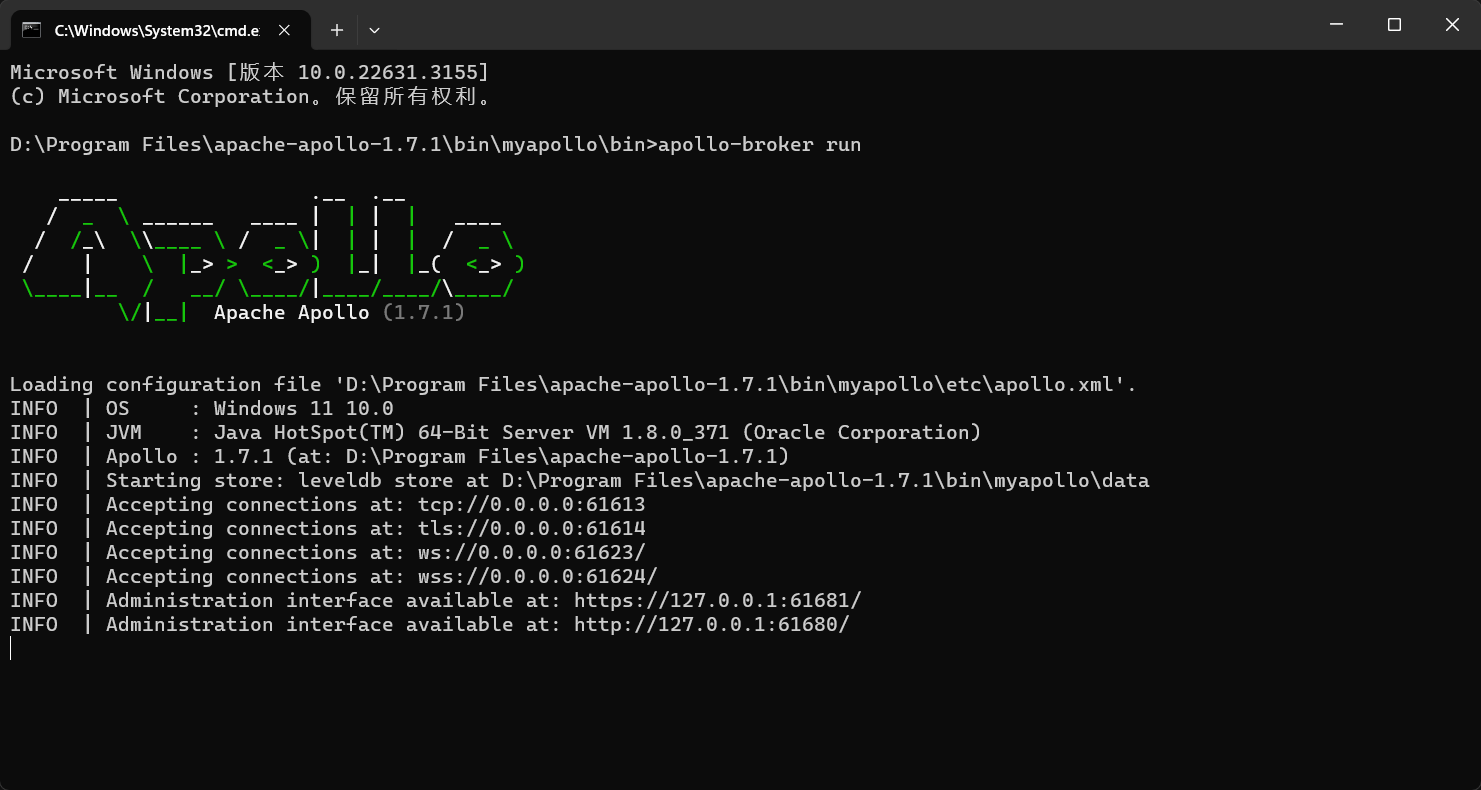Screen dimensions: 1481x790
Task: Maximize the terminal window
Action: [x=1394, y=25]
